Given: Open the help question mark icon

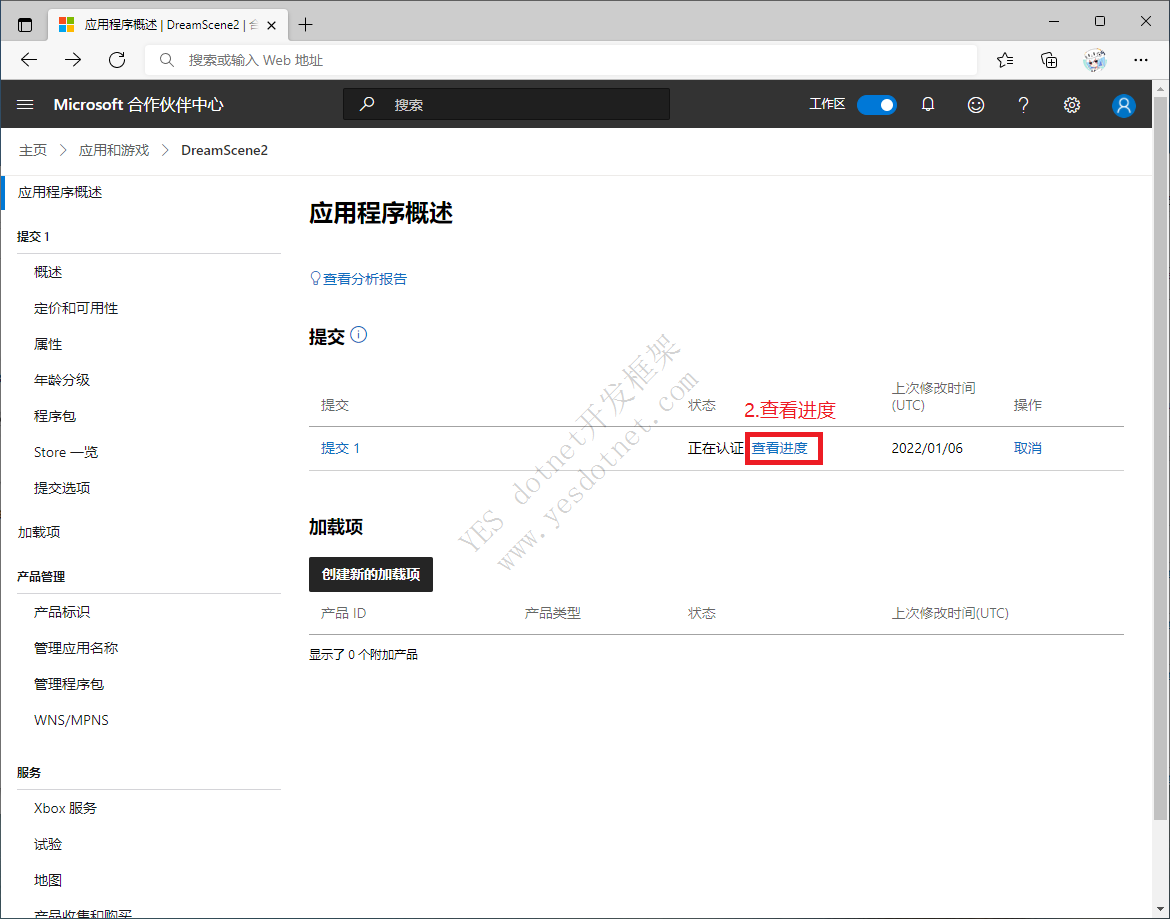Looking at the screenshot, I should (1023, 105).
